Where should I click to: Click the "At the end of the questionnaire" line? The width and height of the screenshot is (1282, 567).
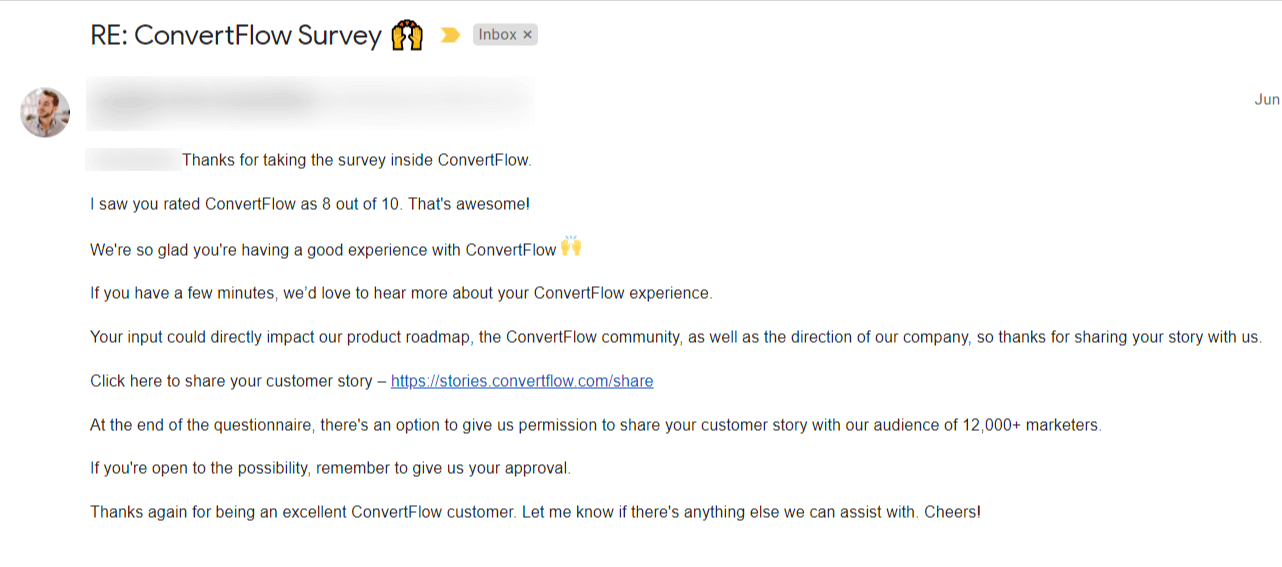[x=595, y=425]
